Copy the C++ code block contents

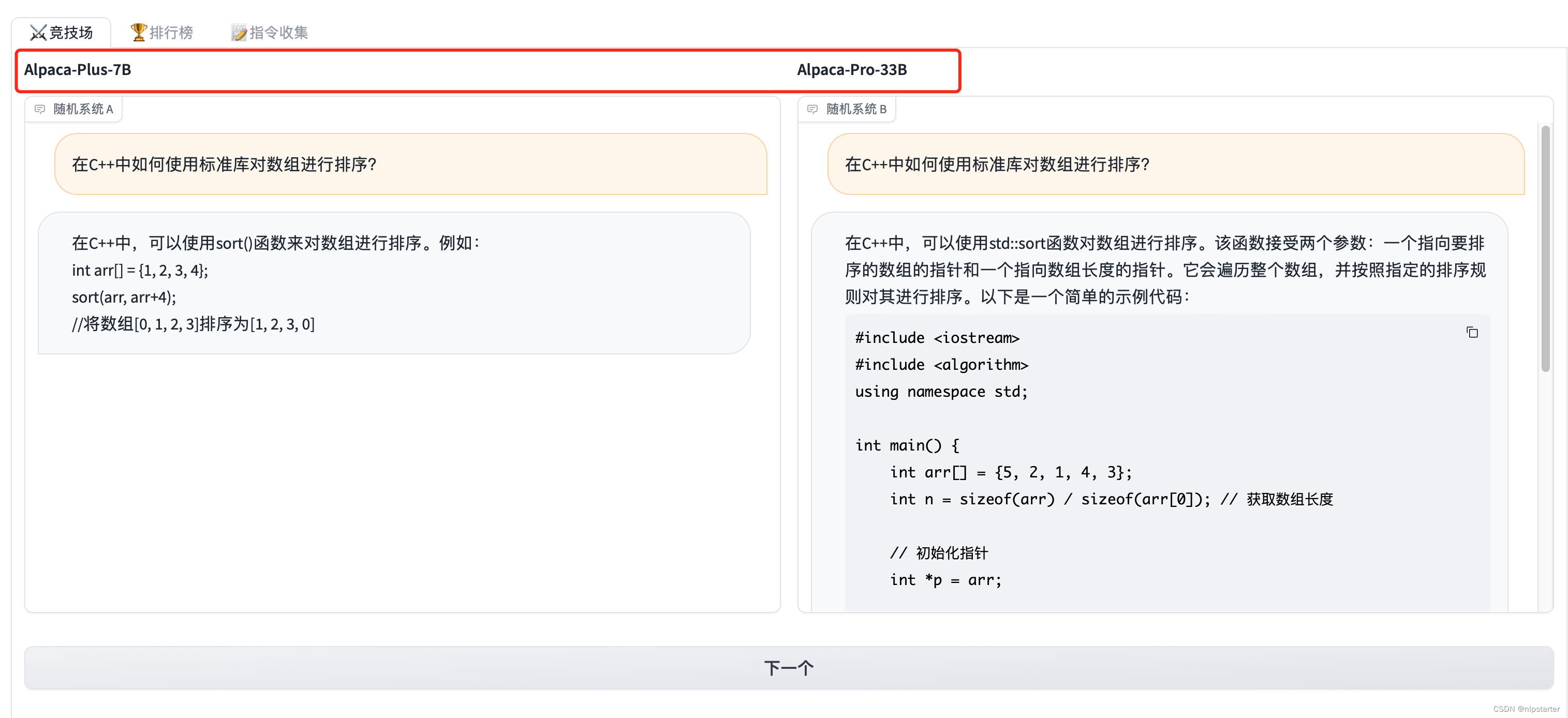1471,332
